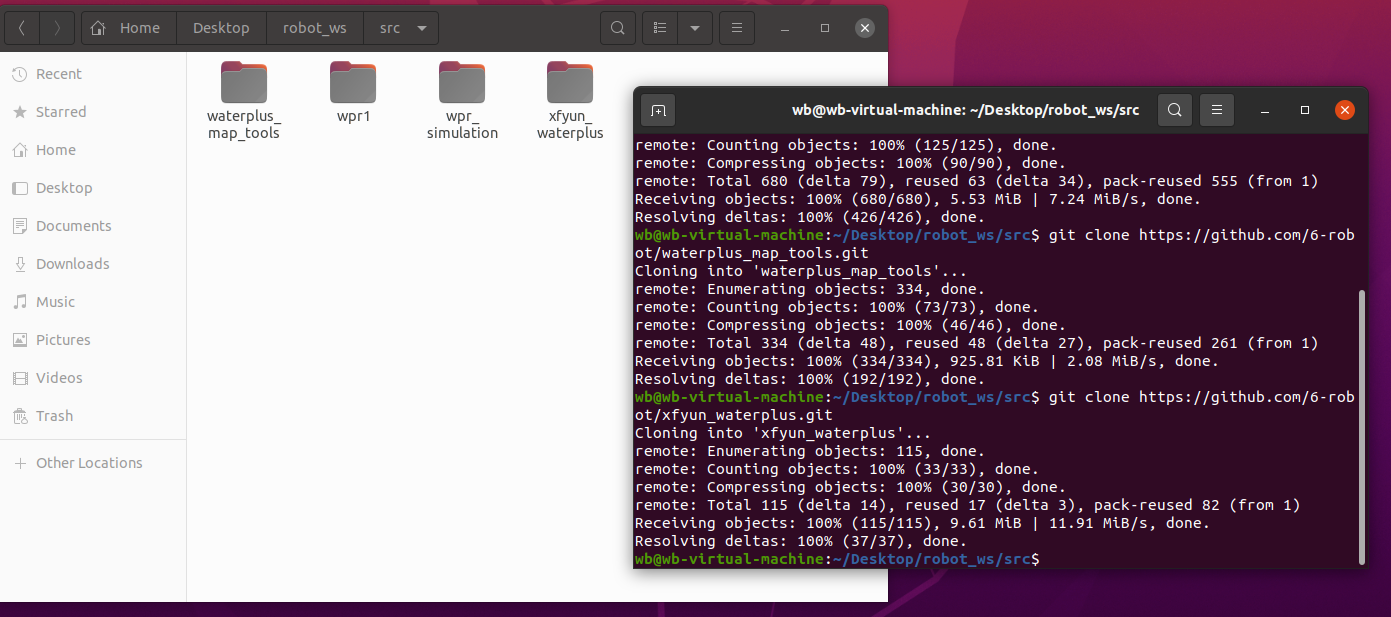
Task: Click "Receiving objects: 100% (680/680)" line
Action: (x=918, y=199)
